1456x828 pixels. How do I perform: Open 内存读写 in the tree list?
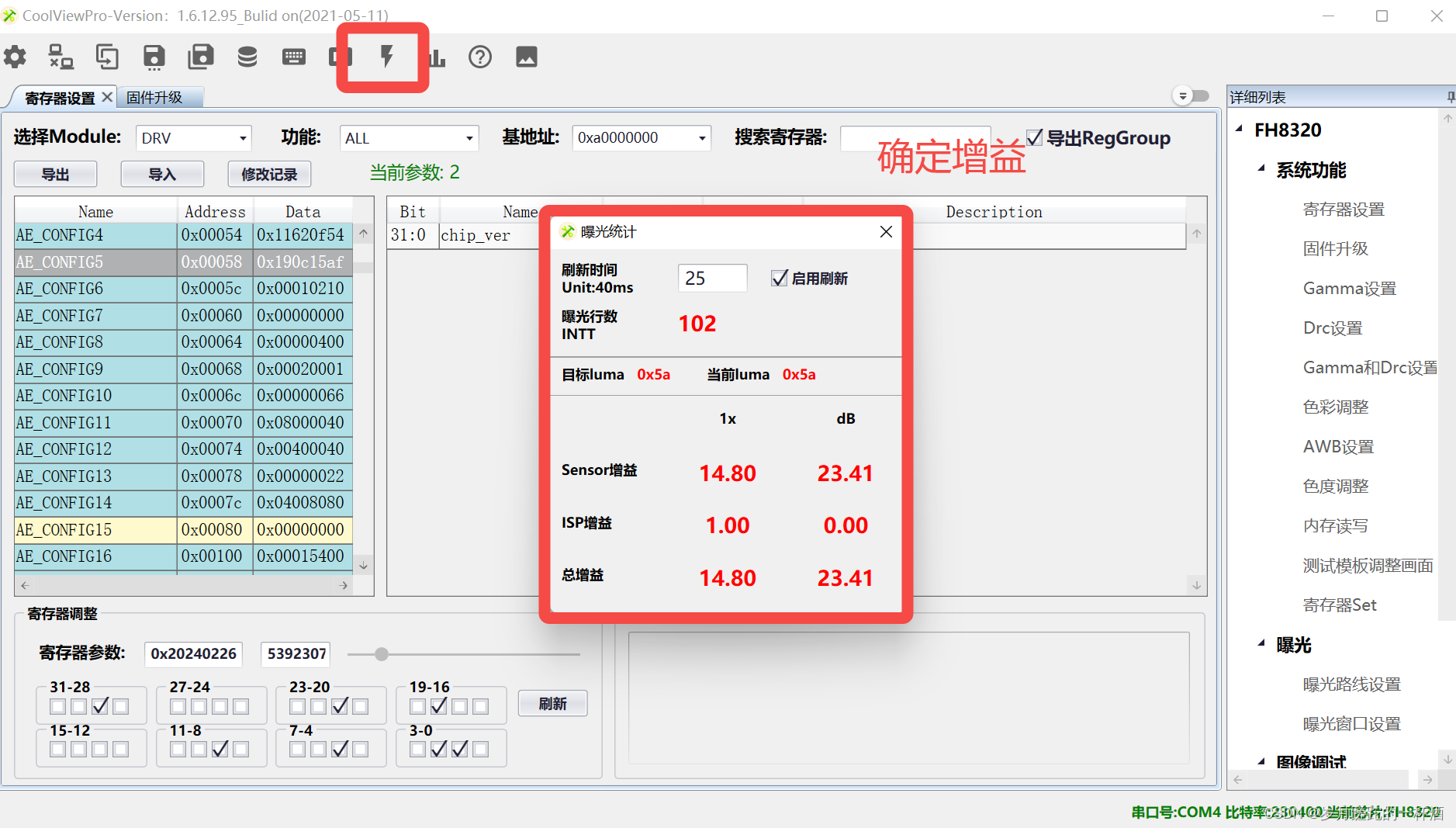(1336, 526)
